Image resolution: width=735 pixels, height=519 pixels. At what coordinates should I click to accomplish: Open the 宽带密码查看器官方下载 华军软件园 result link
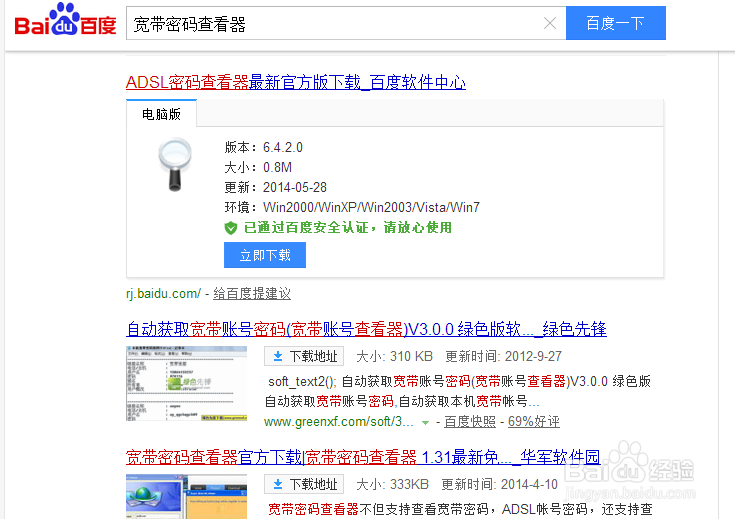(363, 457)
